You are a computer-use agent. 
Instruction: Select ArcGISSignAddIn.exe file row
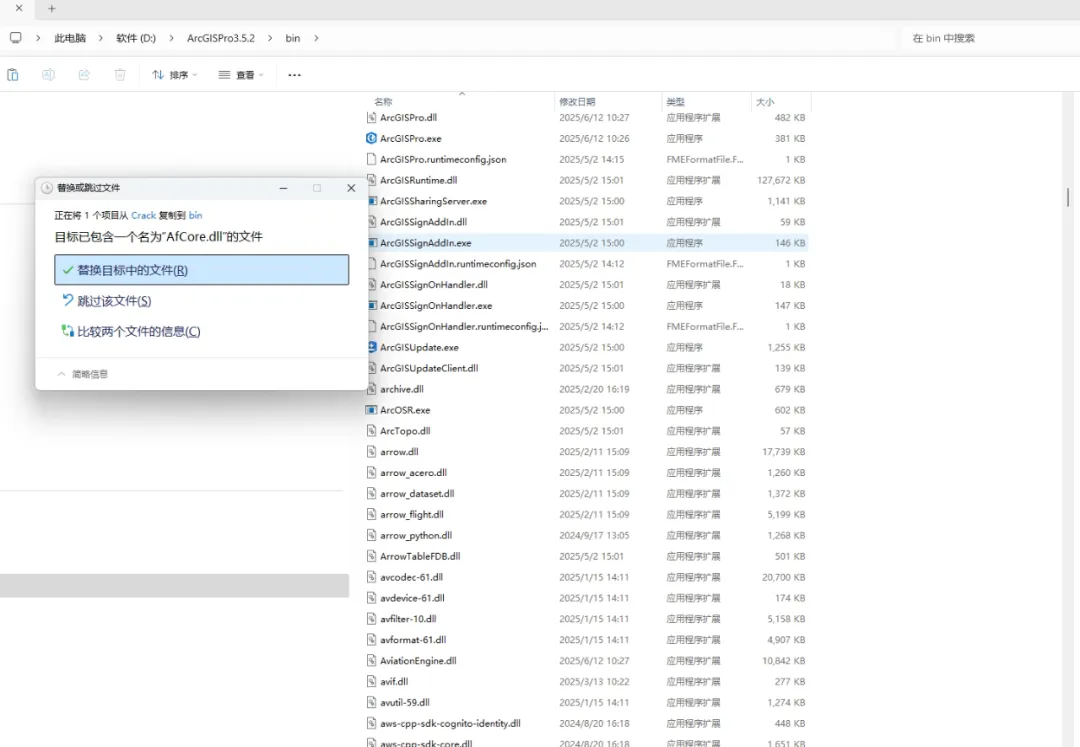[586, 243]
